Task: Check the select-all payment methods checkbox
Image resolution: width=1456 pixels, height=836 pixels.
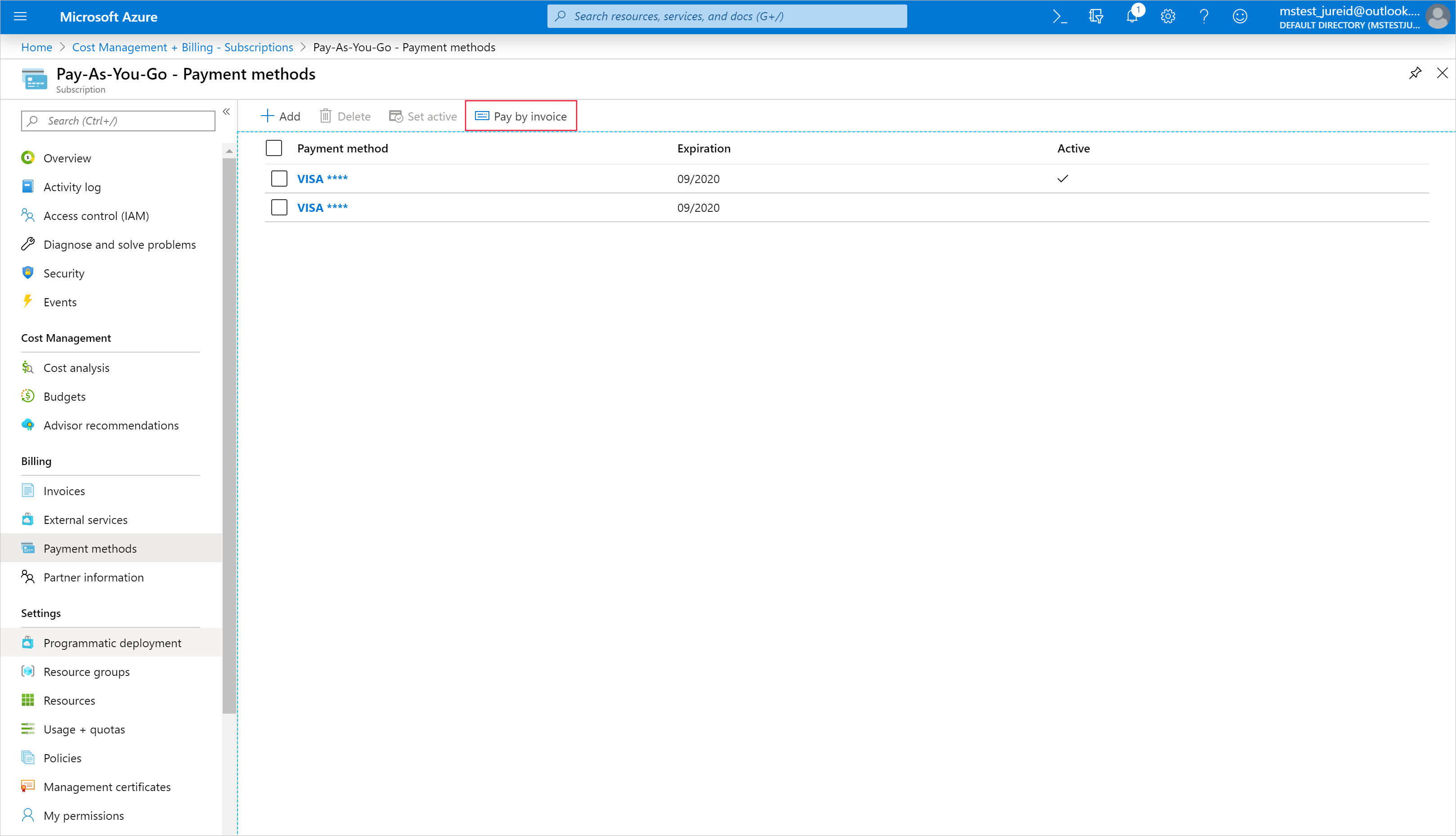Action: click(x=274, y=148)
